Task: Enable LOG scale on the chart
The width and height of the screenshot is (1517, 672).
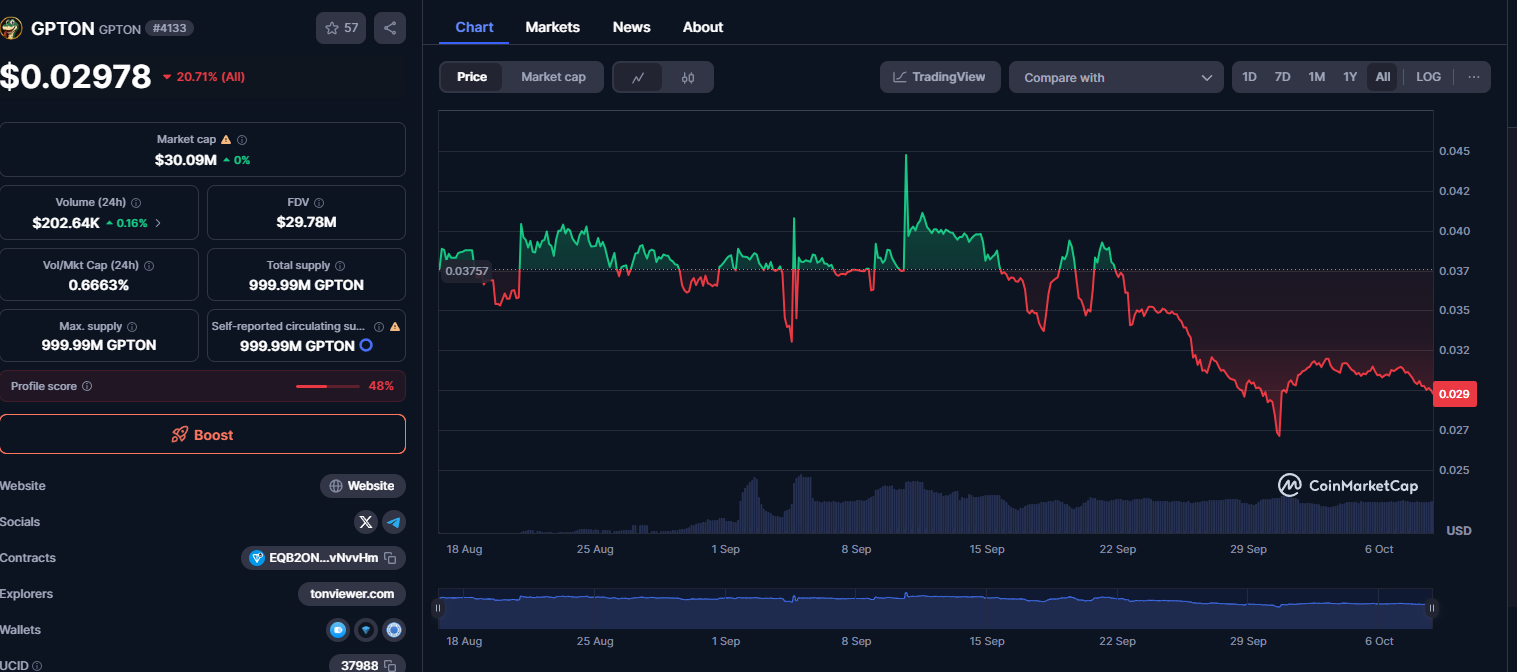Action: [1428, 77]
